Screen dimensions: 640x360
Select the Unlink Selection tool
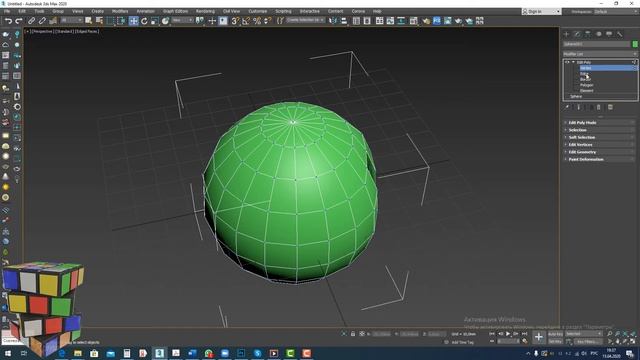pos(42,21)
